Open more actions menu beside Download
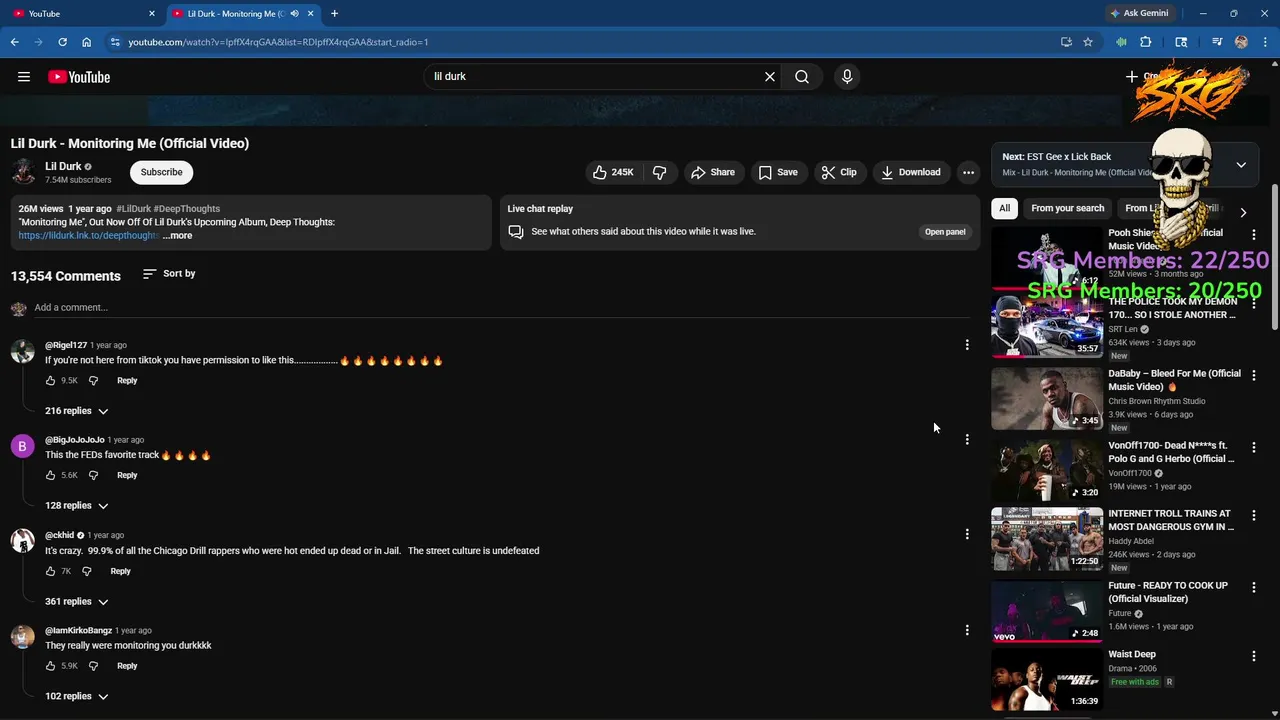The image size is (1280, 720). (968, 172)
